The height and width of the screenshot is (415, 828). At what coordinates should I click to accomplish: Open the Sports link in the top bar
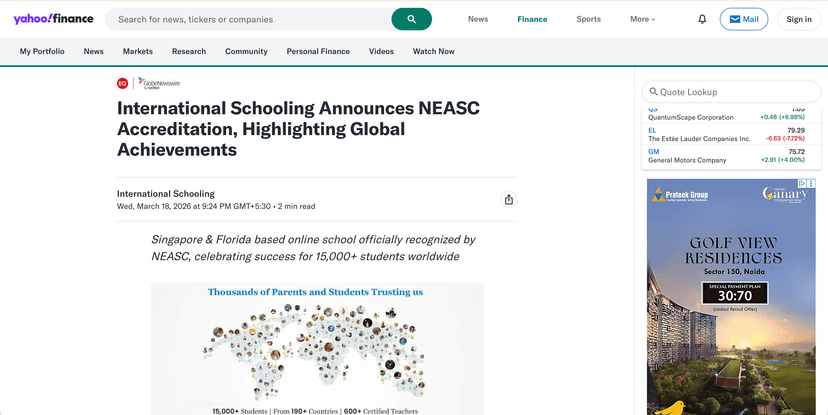[588, 19]
